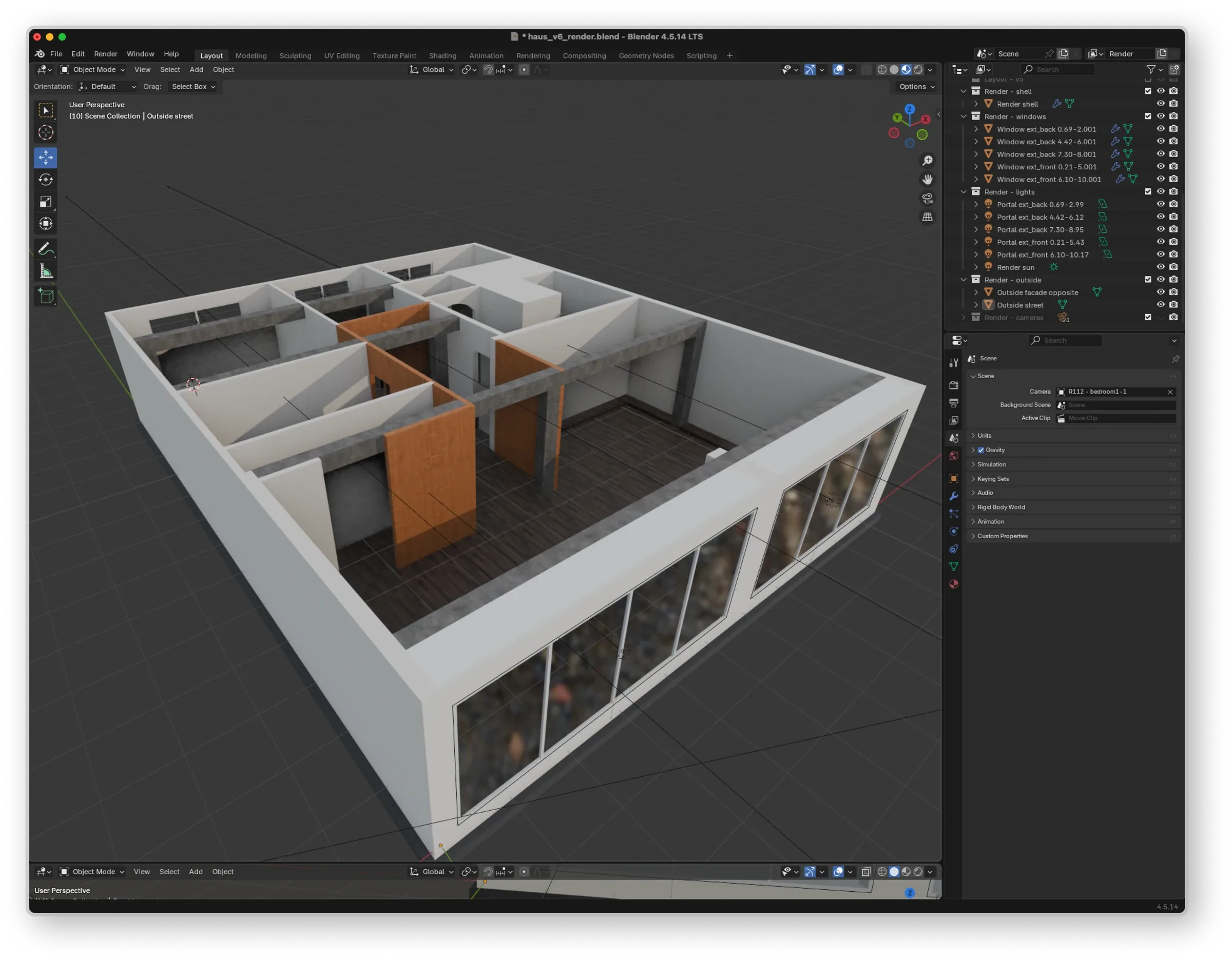The width and height of the screenshot is (1232, 960).
Task: Toggle X-ray in the upper viewport header
Action: point(867,69)
